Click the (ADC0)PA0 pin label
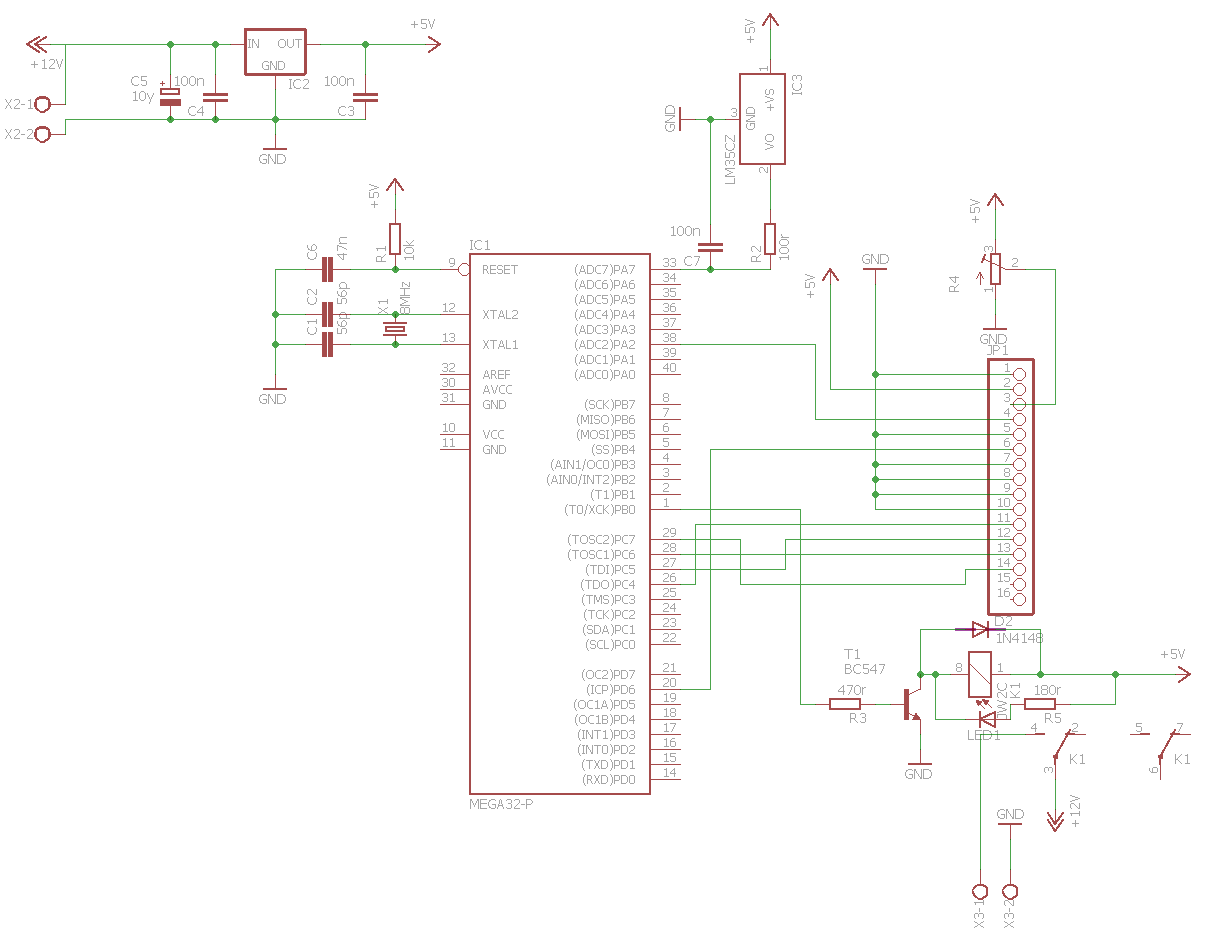 (x=604, y=375)
